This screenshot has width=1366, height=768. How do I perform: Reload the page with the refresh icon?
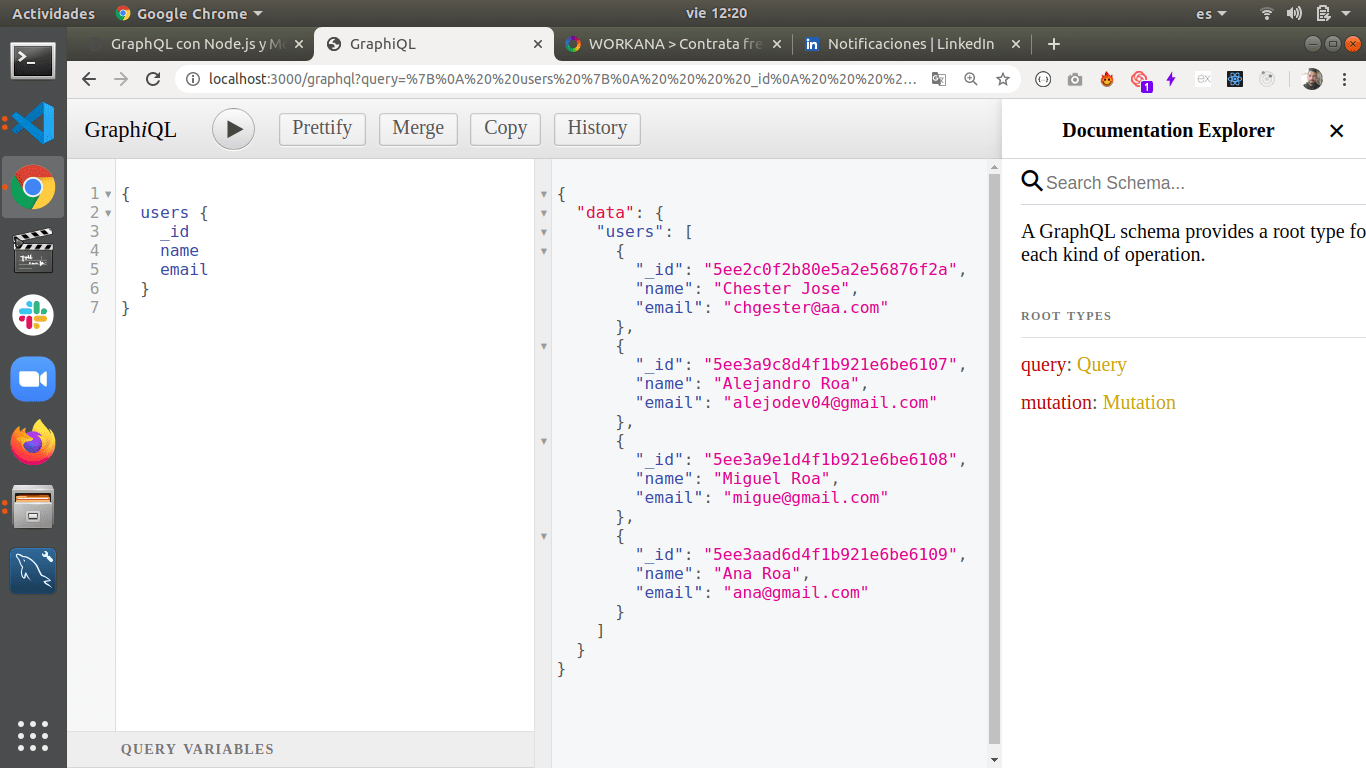coord(153,79)
